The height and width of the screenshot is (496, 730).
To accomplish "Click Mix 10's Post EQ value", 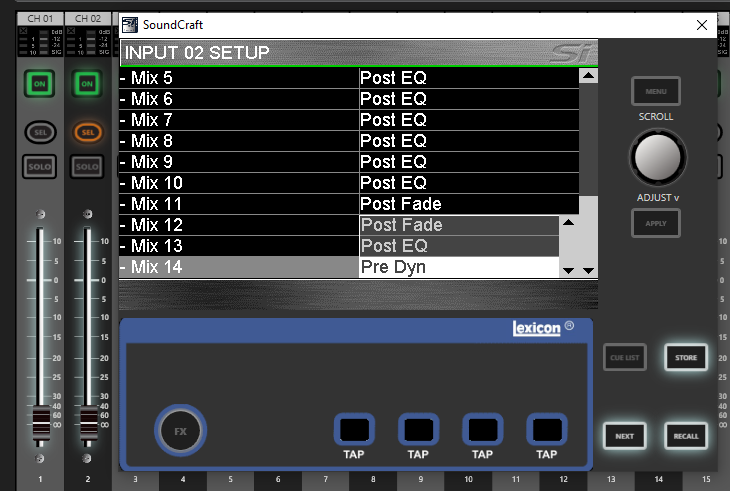I will [x=469, y=183].
